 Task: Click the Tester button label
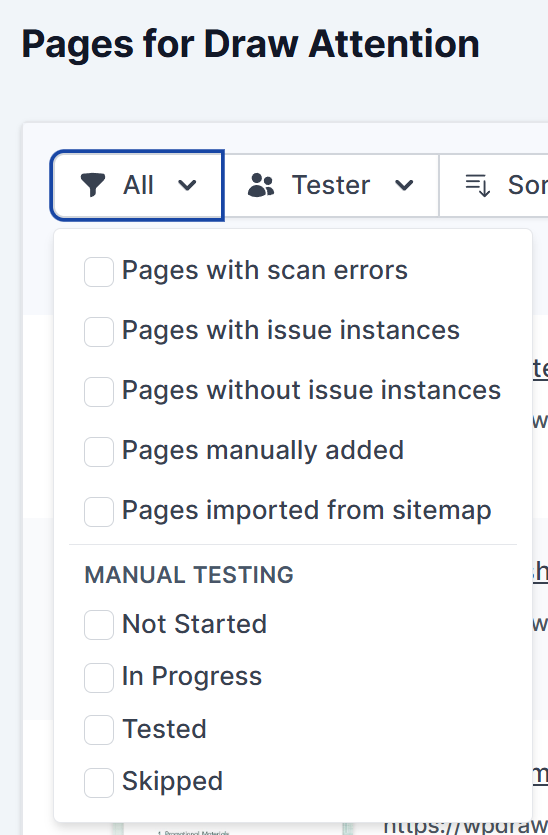[x=331, y=185]
